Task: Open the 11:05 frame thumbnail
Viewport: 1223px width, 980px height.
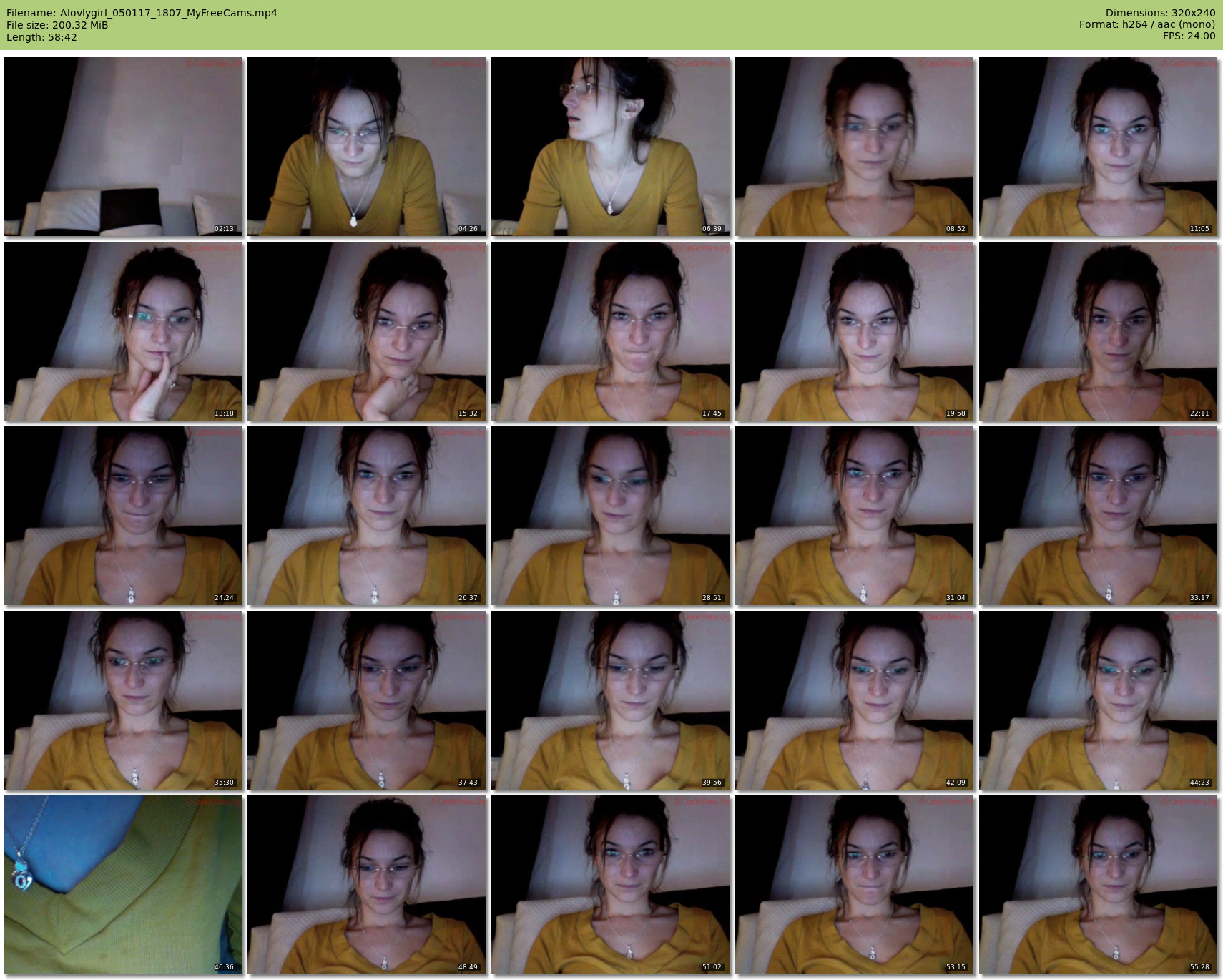Action: click(1099, 147)
